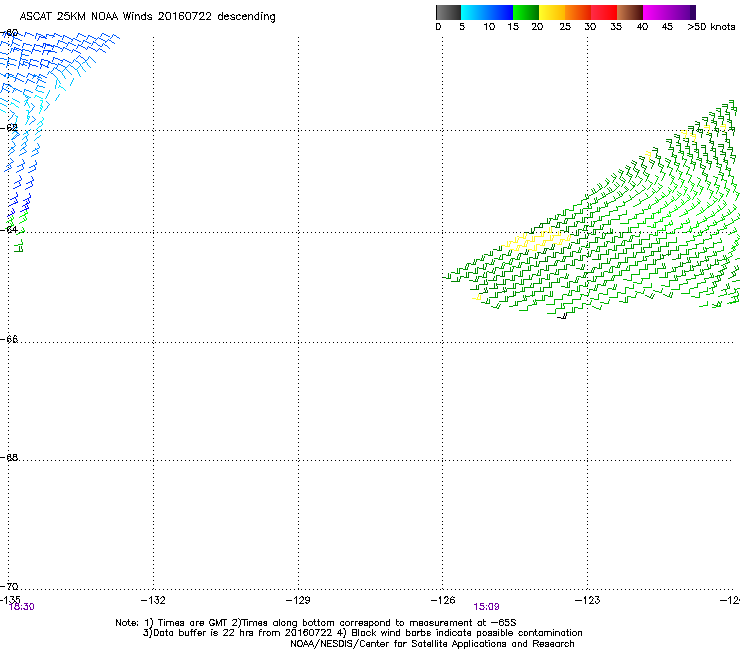Image resolution: width=740 pixels, height=650 pixels.
Task: Click the 'Data buffer is 22 hrs' note
Action: pos(362,633)
